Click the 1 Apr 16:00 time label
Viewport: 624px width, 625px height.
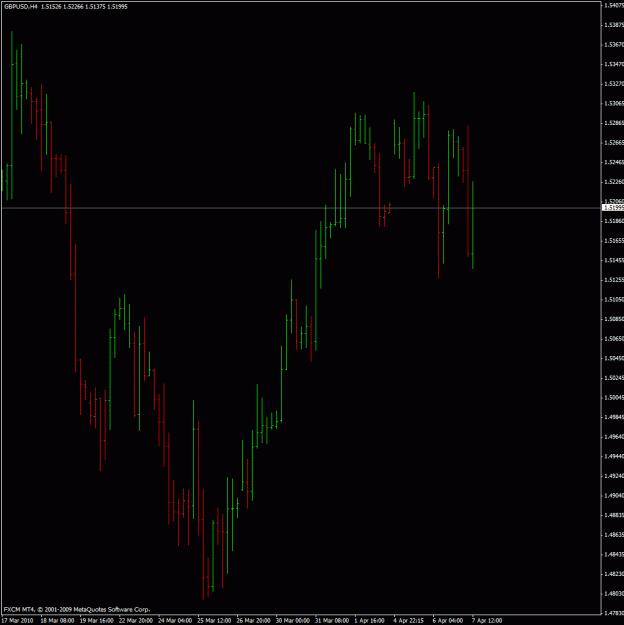coord(370,621)
